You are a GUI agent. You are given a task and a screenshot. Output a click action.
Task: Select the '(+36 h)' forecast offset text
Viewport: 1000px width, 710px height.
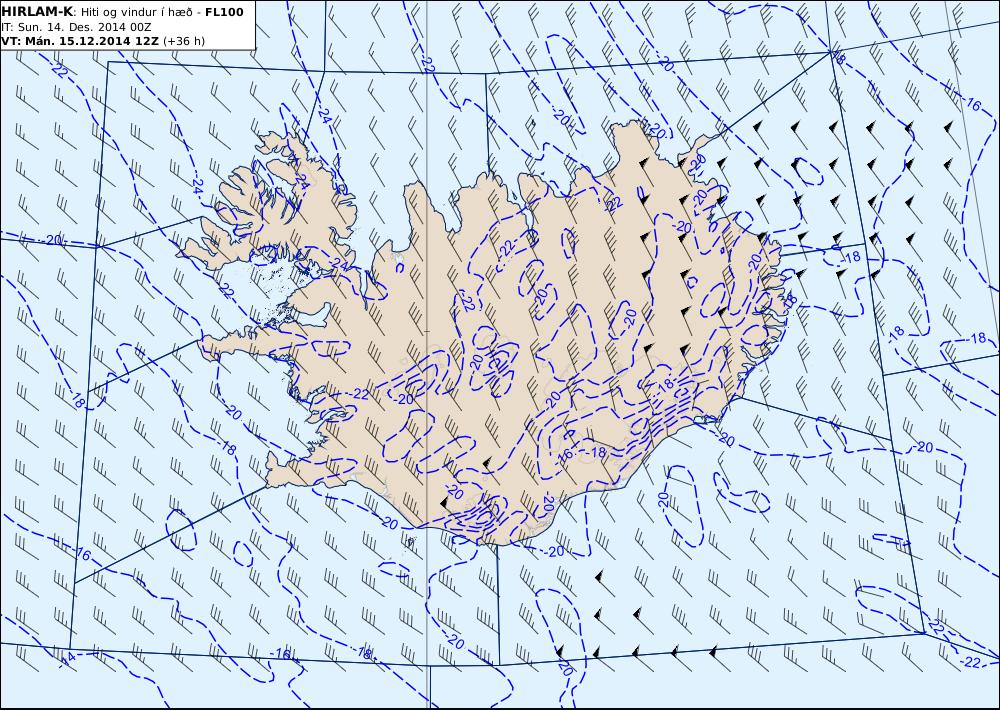click(184, 41)
